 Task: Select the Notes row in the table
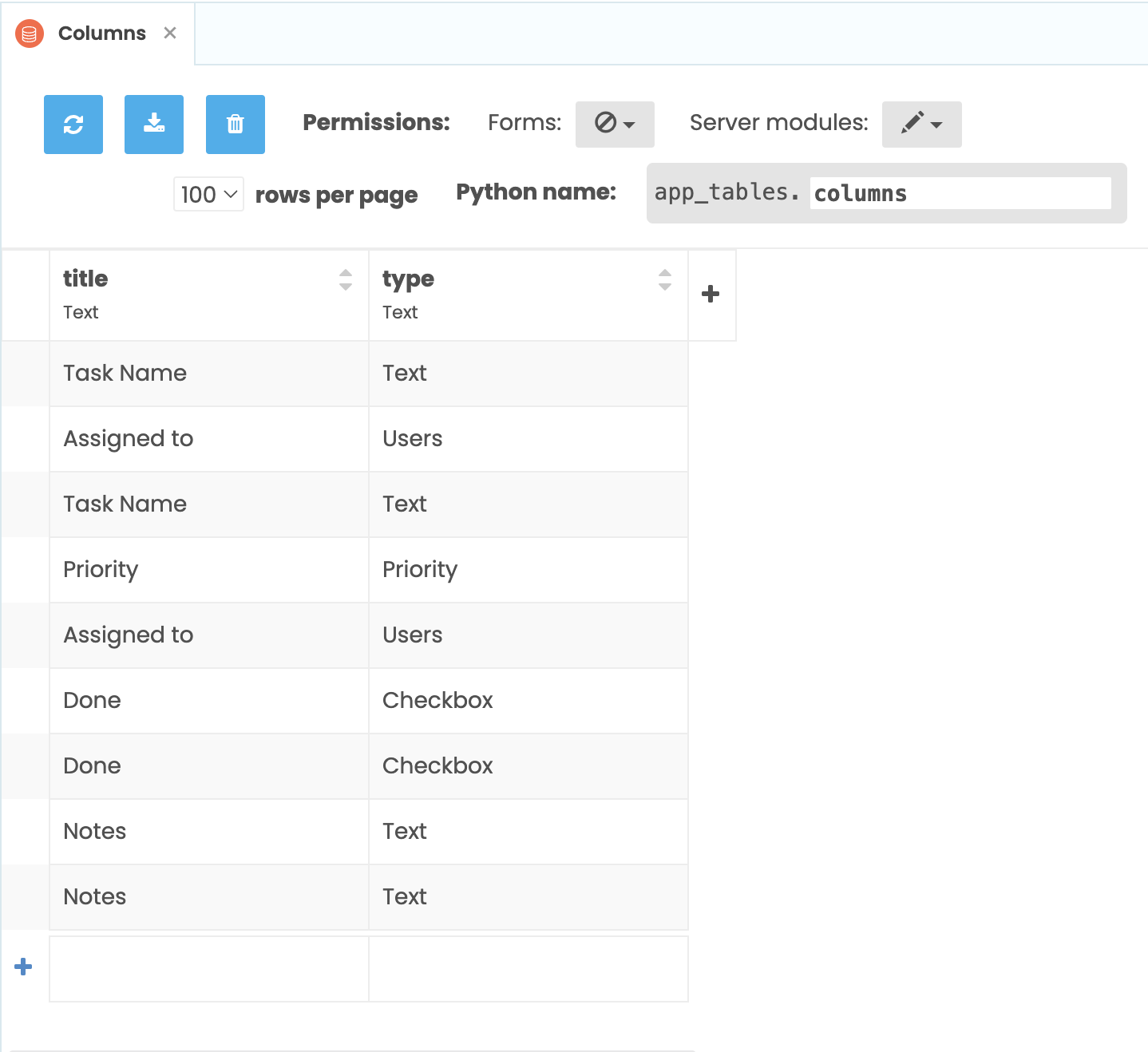coord(94,831)
